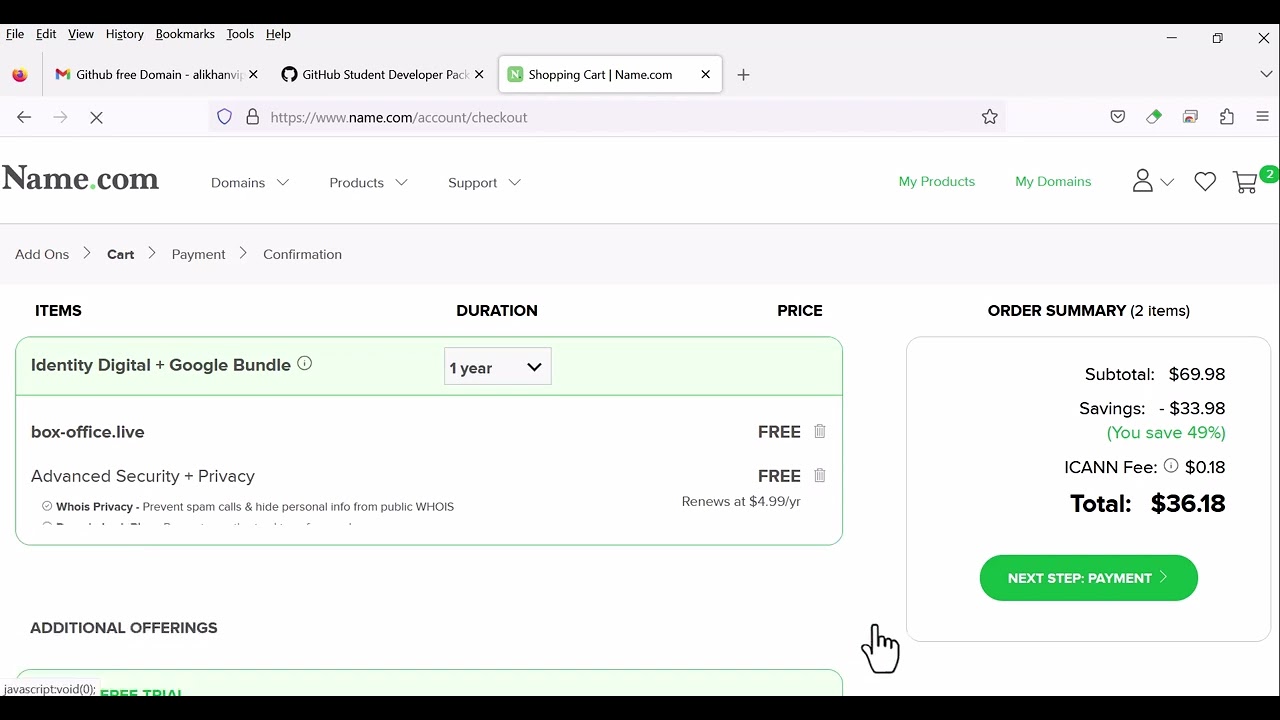
Task: Click the address bar URL
Action: coord(398,117)
